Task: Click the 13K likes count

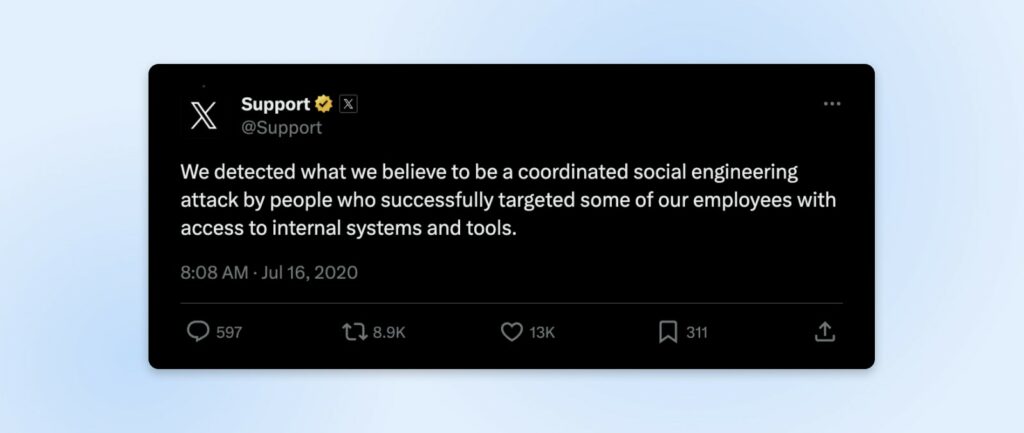Action: pos(542,333)
